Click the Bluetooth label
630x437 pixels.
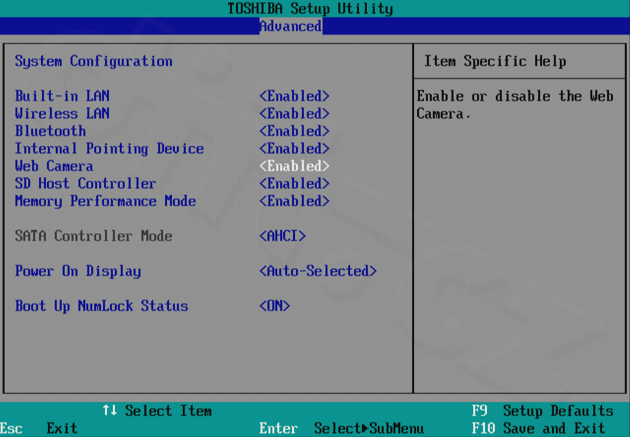pos(50,131)
